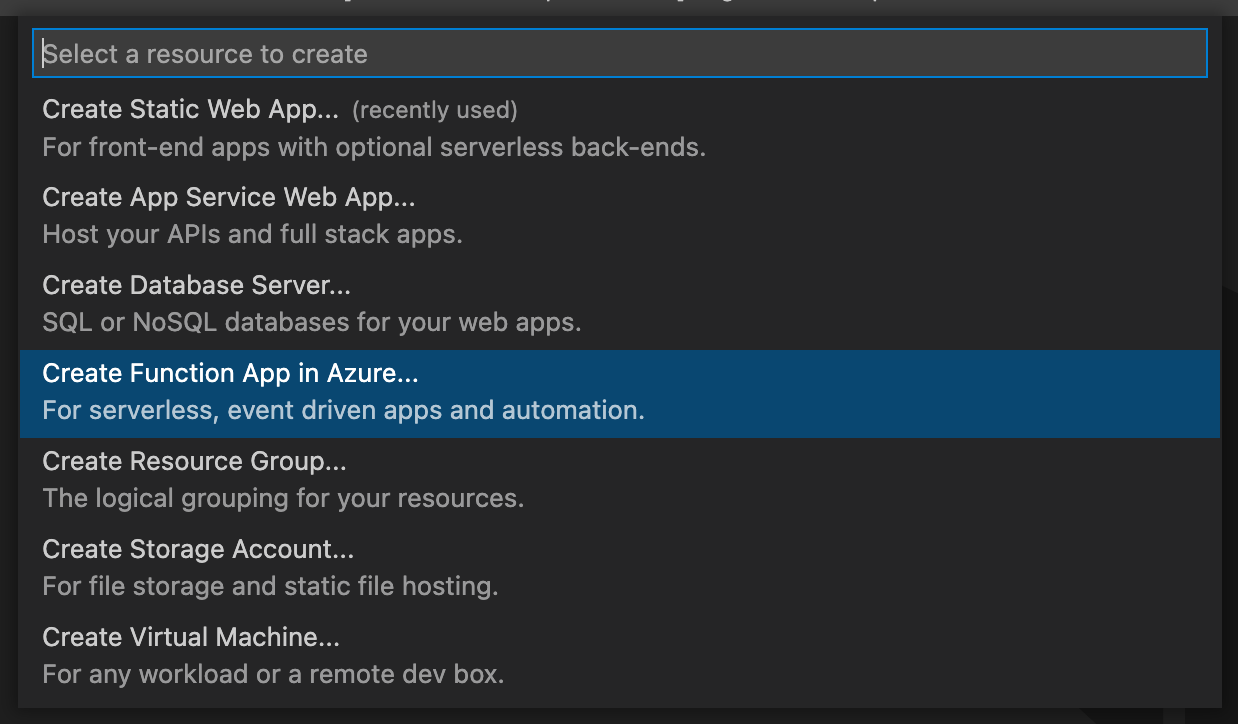Select Create Storage Account entry
This screenshot has height=724, width=1238.
(620, 570)
